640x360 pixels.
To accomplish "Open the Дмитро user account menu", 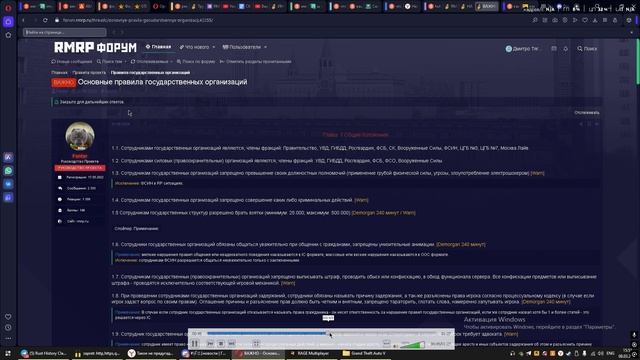I will (522, 49).
